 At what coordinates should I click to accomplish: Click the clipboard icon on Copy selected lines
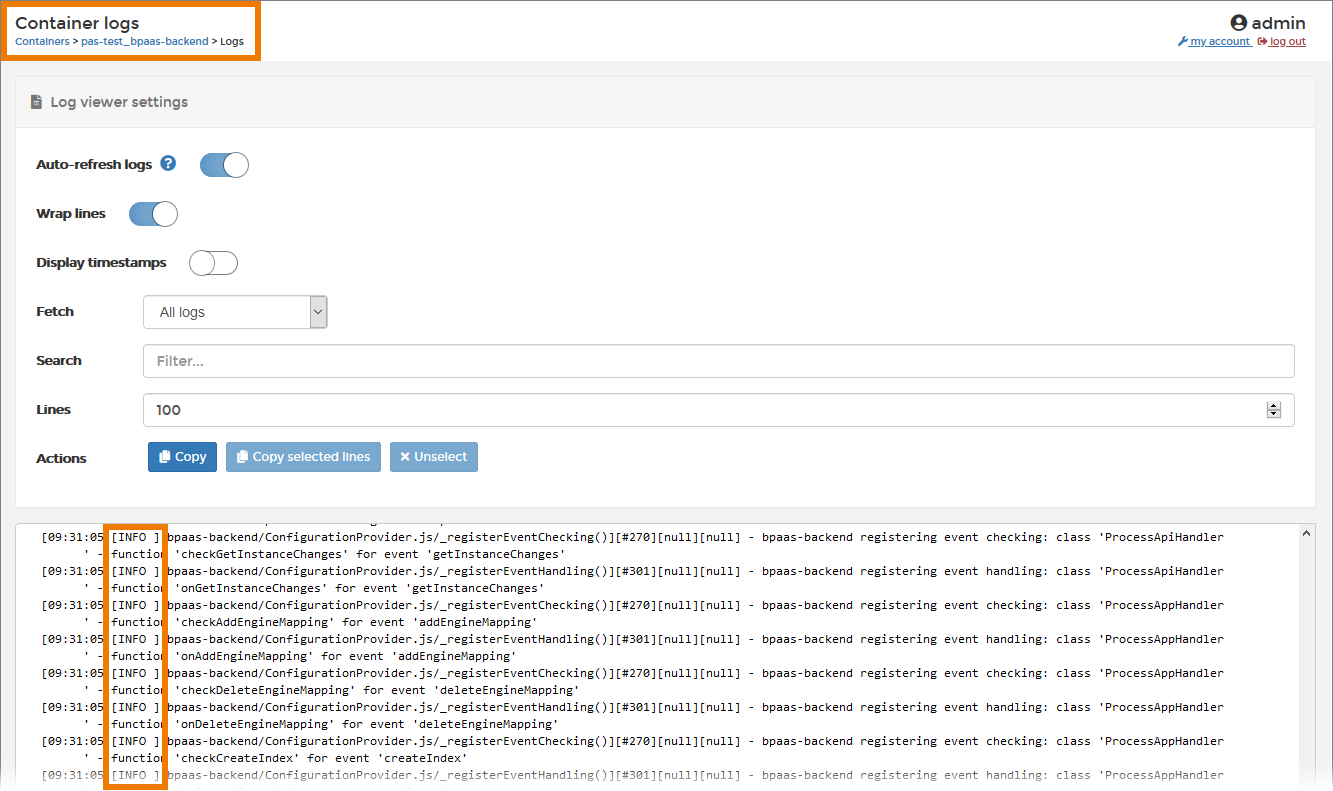tap(240, 456)
